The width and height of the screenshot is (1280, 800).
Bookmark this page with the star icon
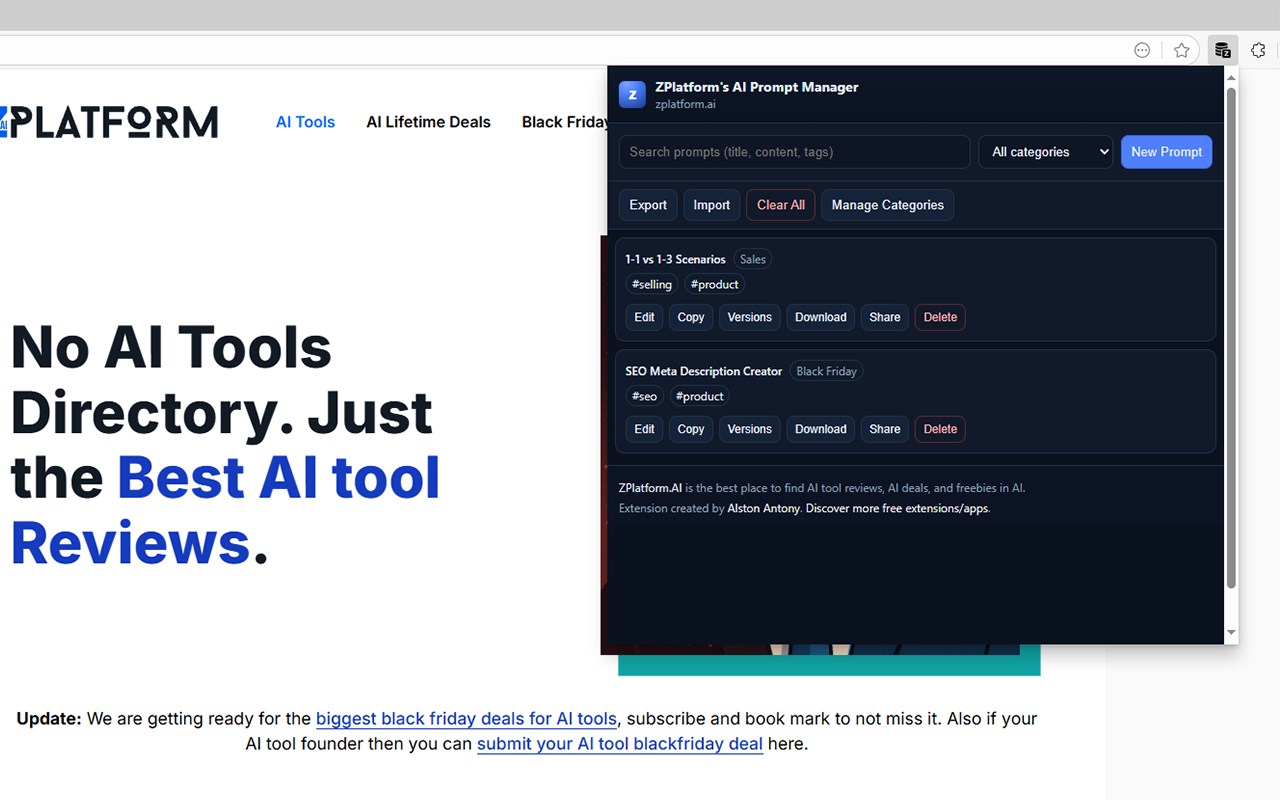(1182, 50)
